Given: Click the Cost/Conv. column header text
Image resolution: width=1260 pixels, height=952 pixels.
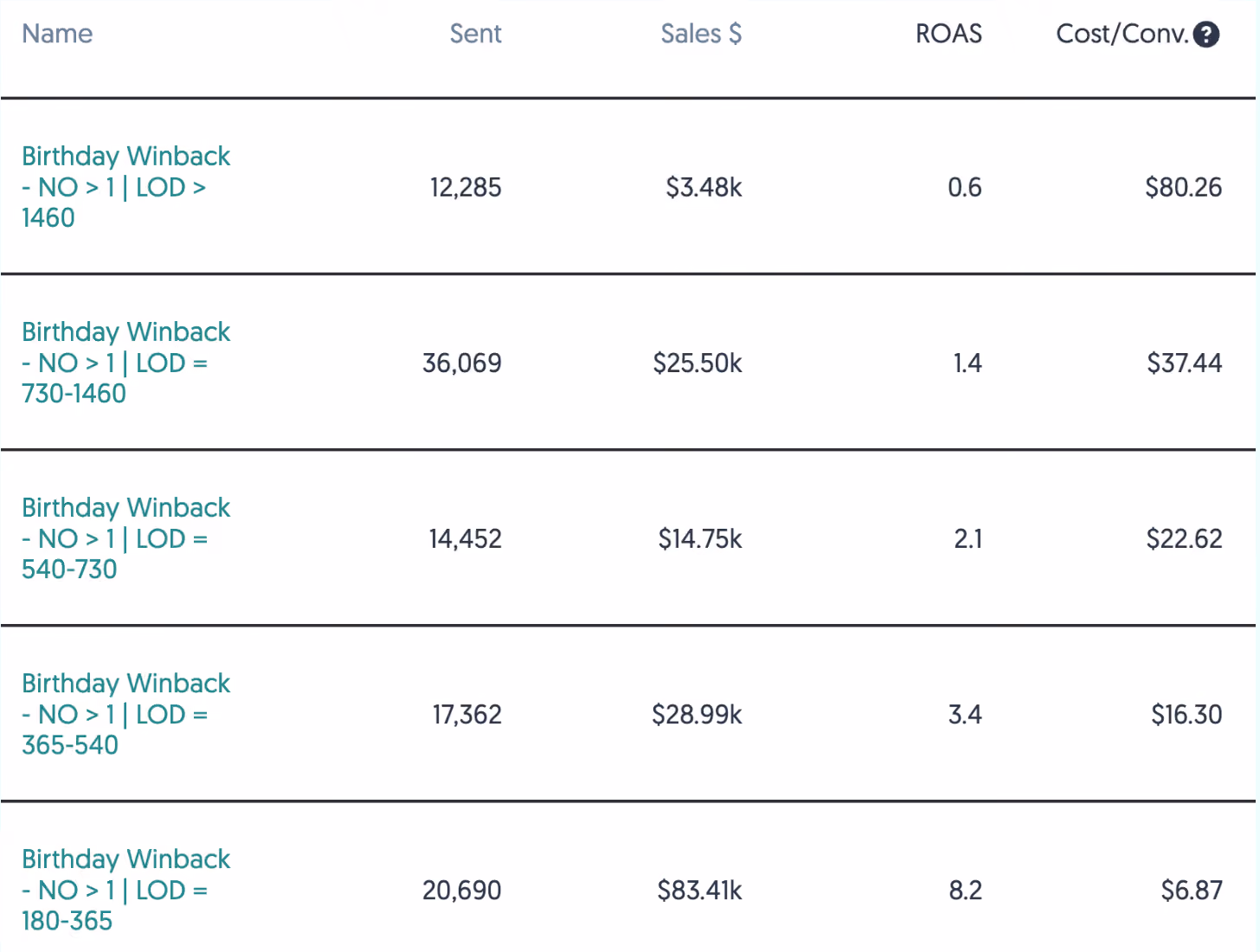Looking at the screenshot, I should tap(1122, 34).
